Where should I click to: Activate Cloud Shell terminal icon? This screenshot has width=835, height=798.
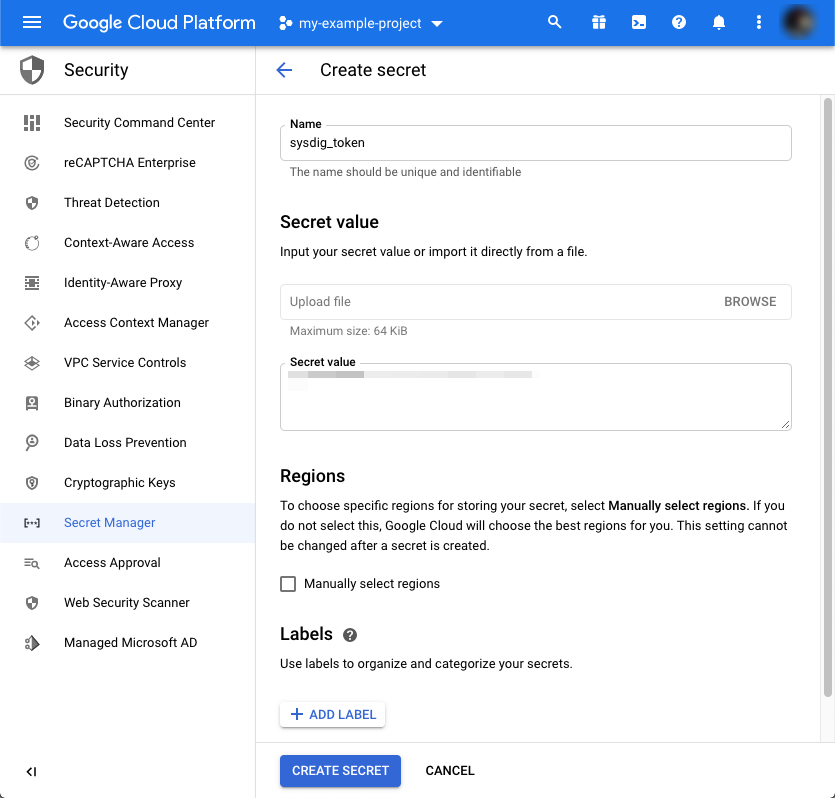tap(638, 22)
